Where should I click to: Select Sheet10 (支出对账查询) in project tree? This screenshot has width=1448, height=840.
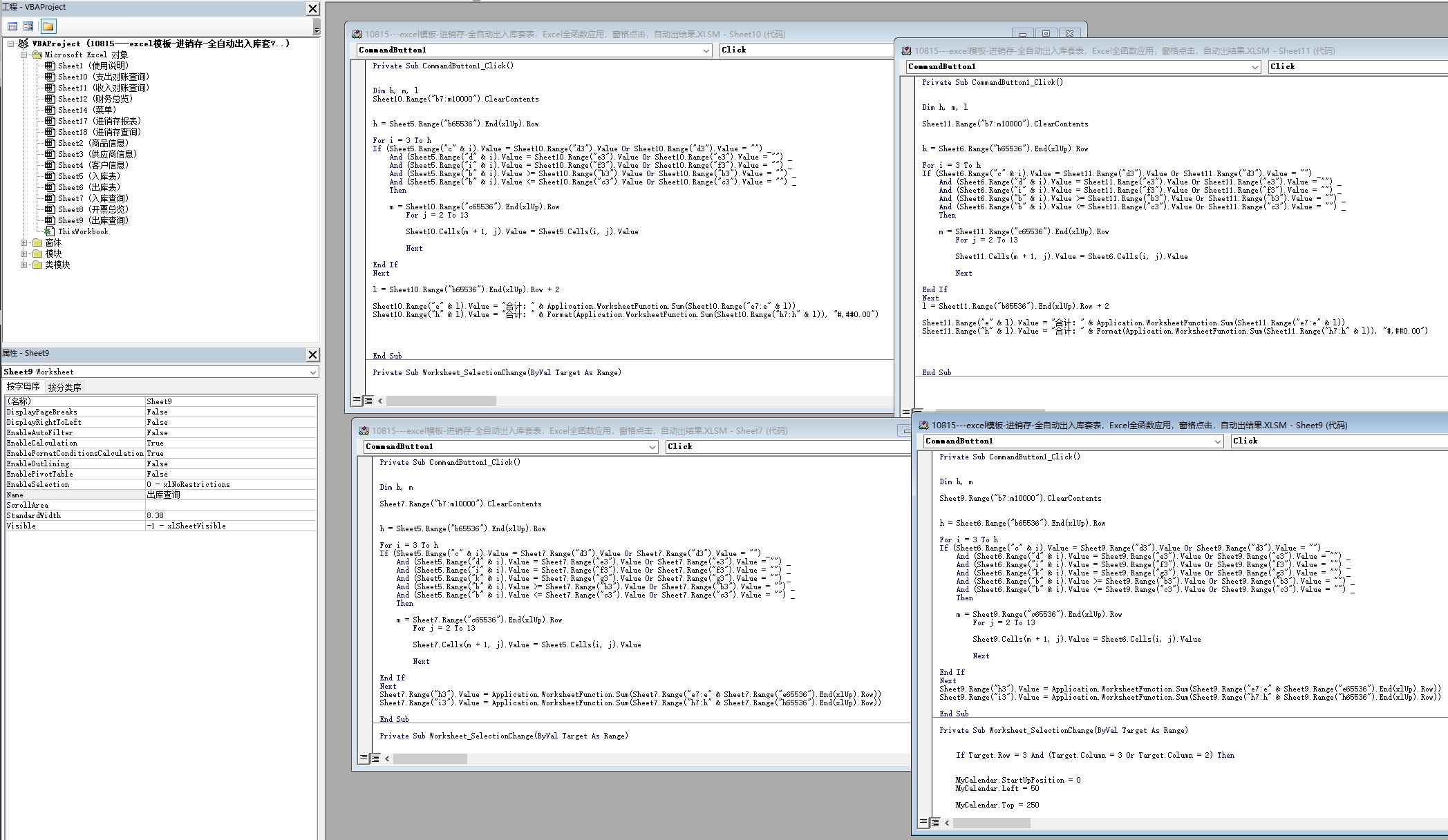click(x=103, y=77)
